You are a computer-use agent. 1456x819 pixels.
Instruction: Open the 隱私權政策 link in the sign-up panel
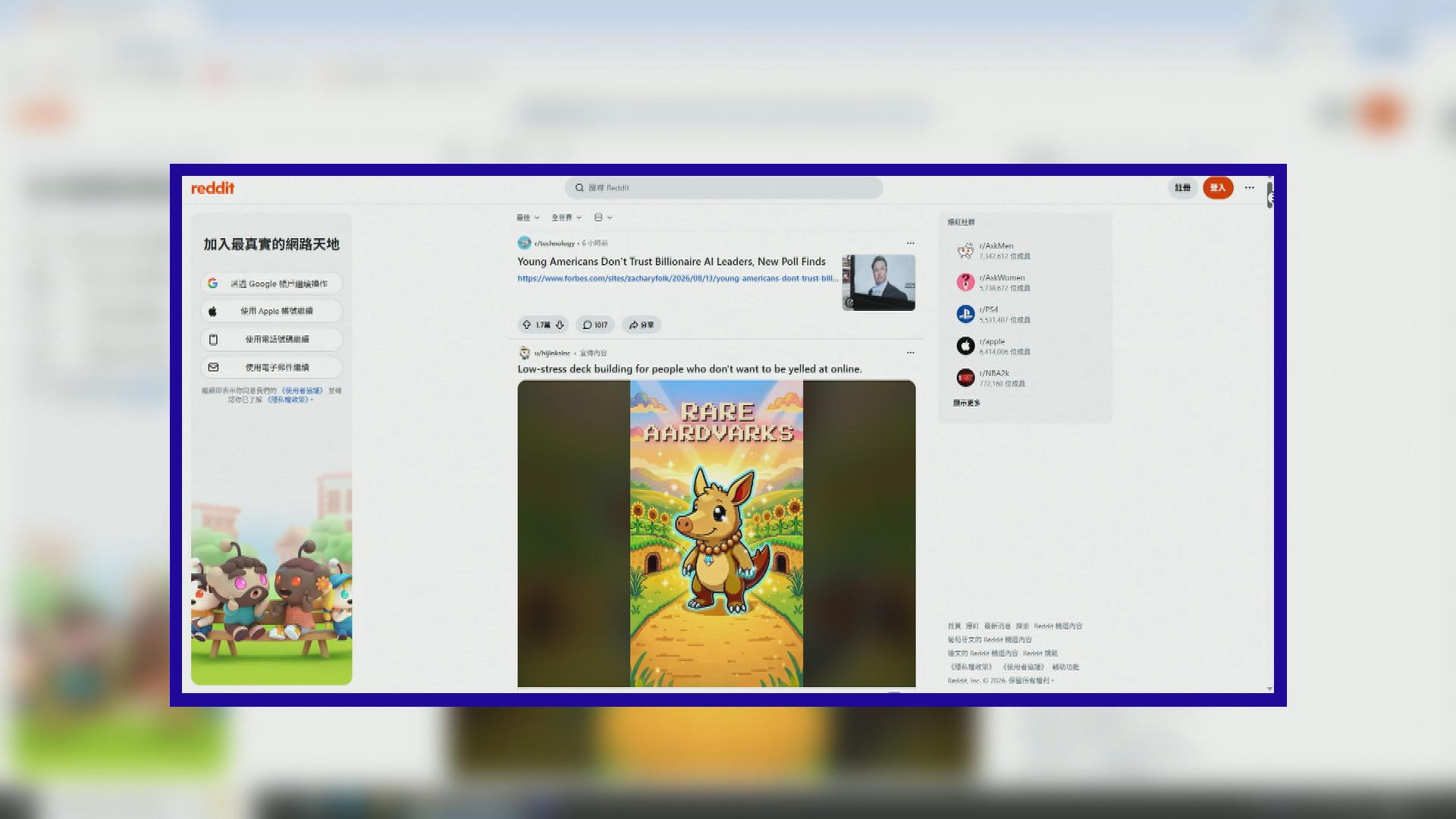pyautogui.click(x=287, y=400)
